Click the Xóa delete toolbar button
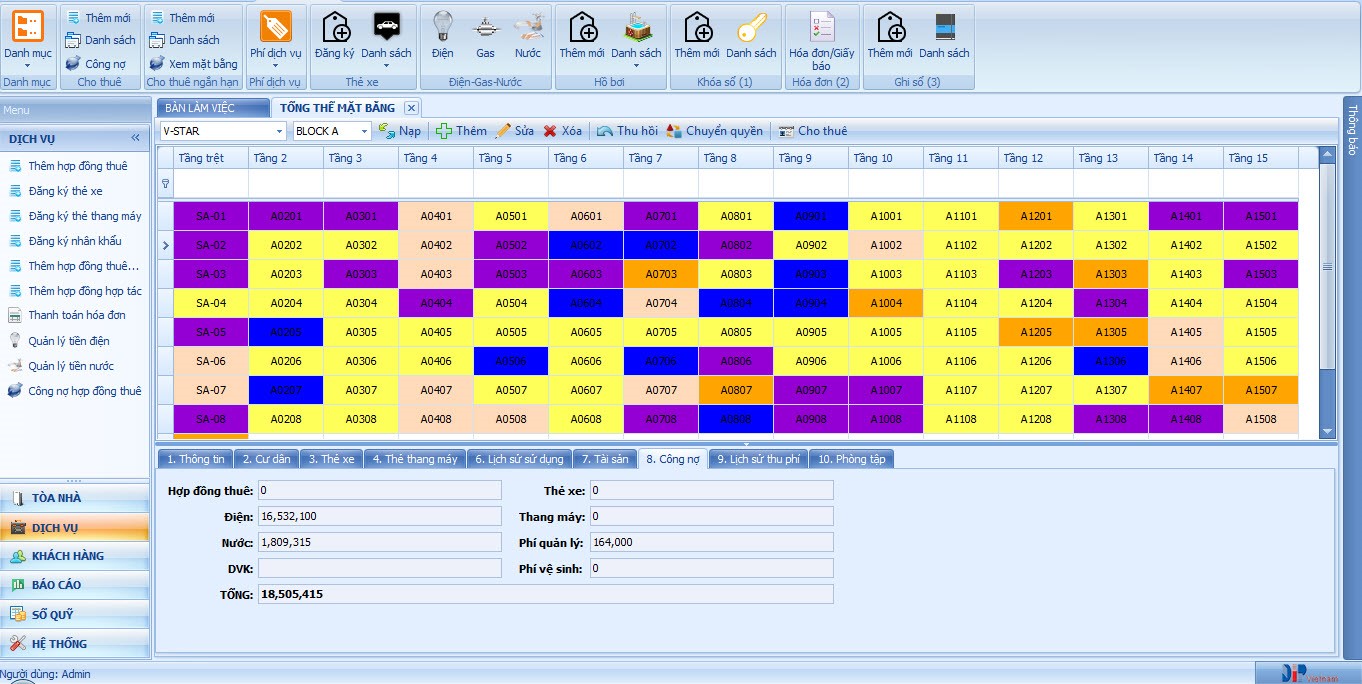1362x684 pixels. (562, 131)
